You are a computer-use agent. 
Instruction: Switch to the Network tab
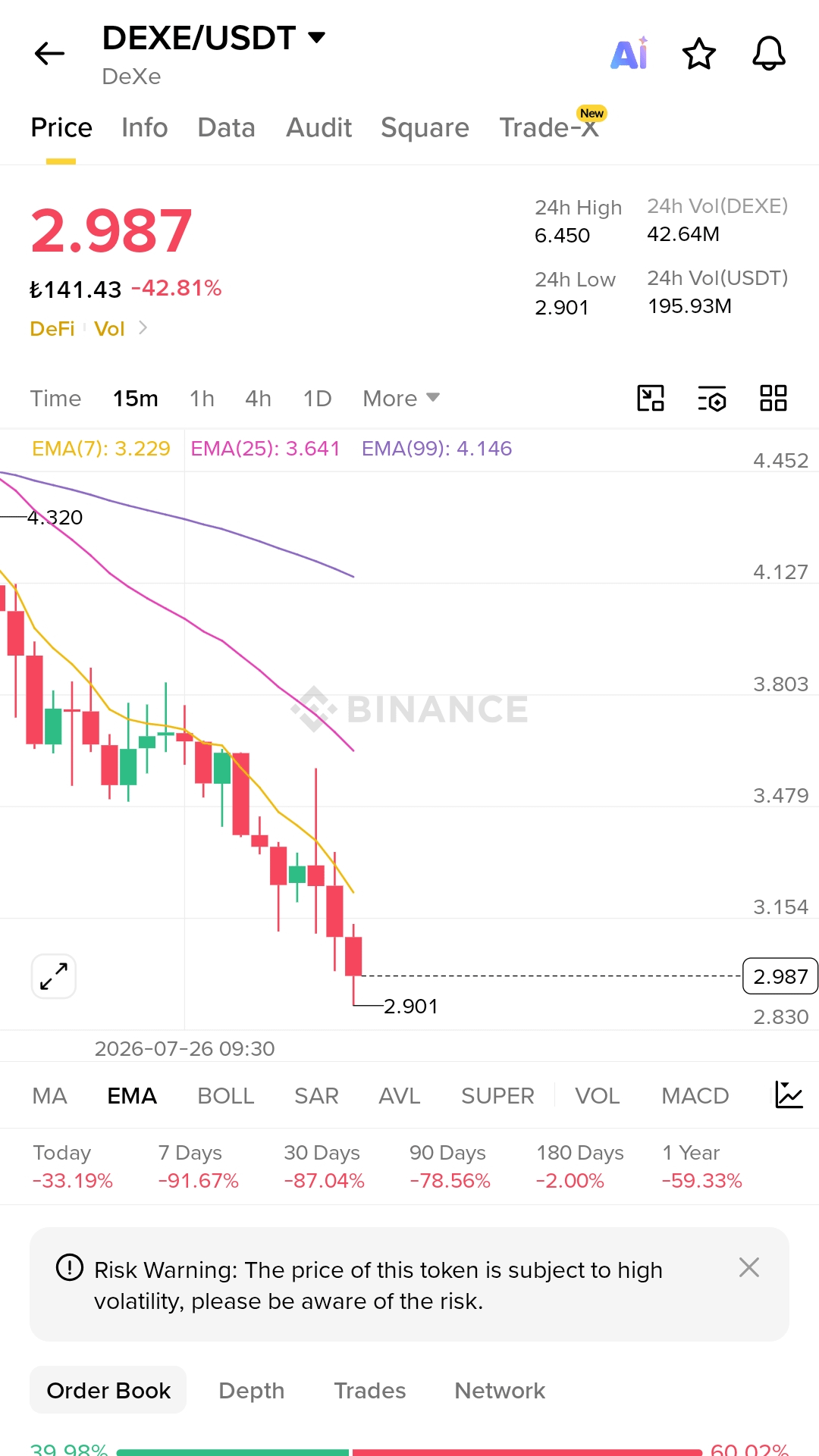[500, 1391]
